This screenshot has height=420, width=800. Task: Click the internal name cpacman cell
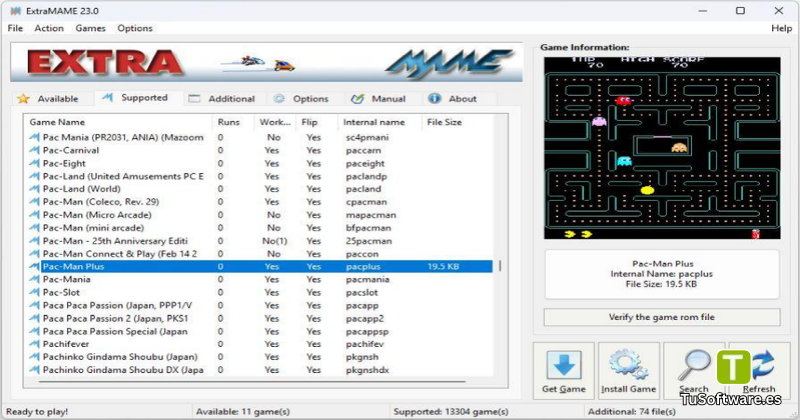366,202
